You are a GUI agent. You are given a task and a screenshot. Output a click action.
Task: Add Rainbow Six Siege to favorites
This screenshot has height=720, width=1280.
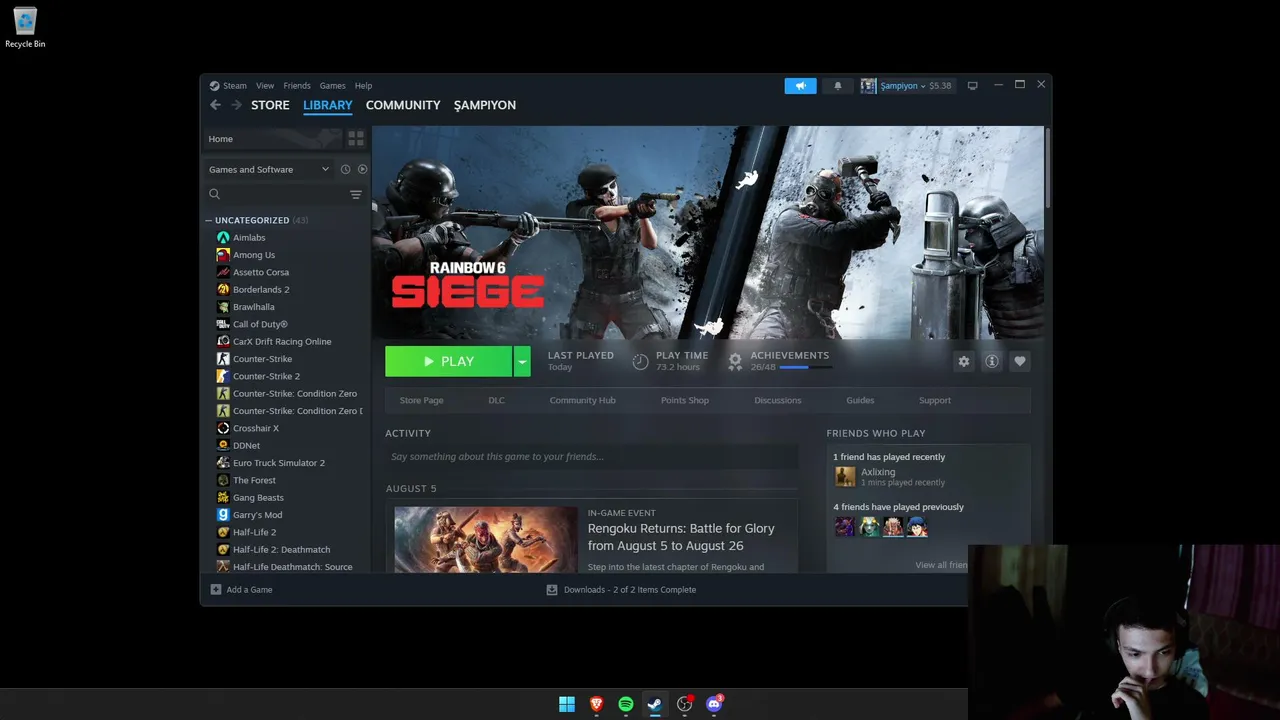pos(1020,361)
